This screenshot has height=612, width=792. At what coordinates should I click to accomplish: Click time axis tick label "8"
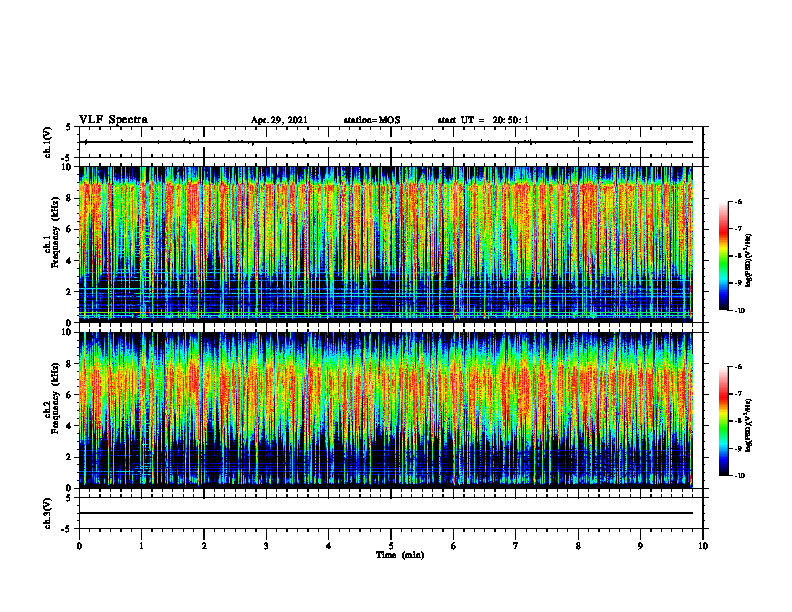click(x=578, y=546)
